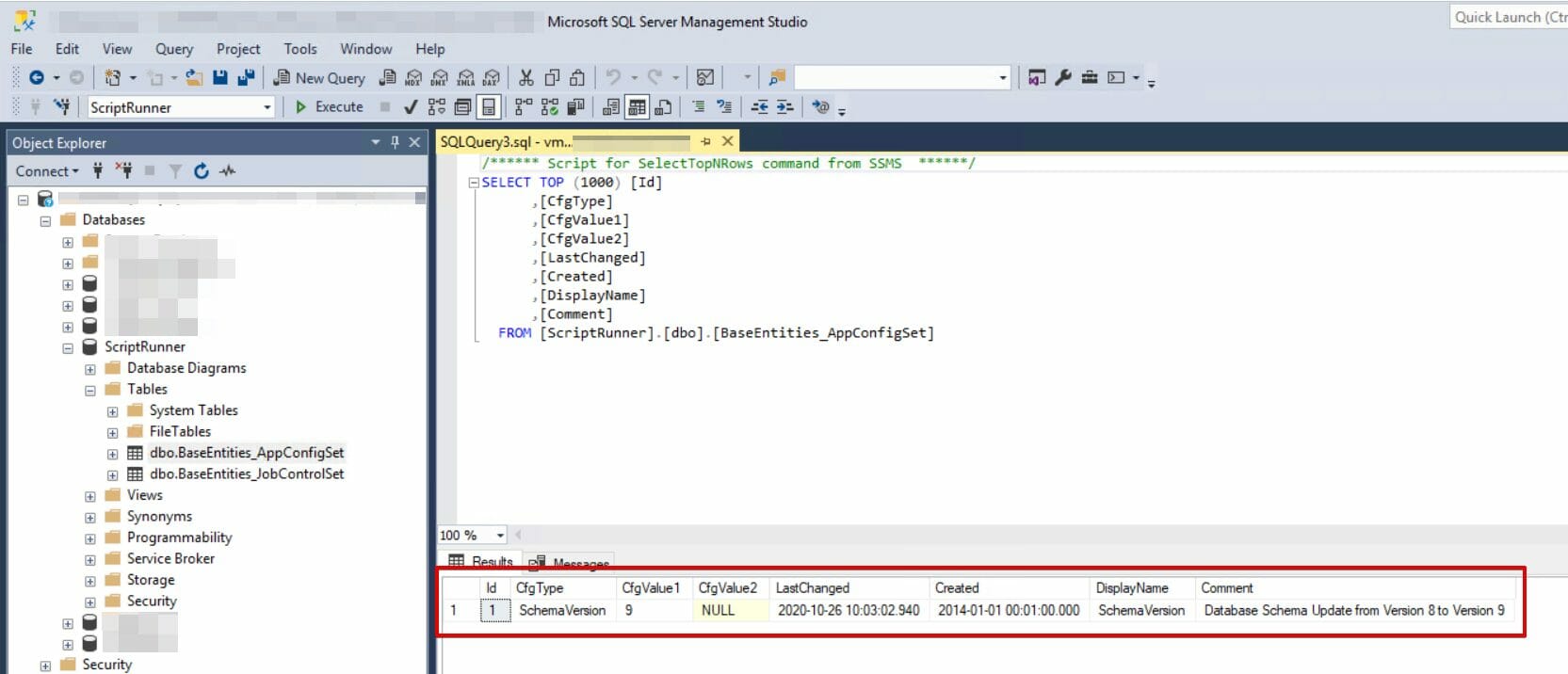The height and width of the screenshot is (674, 1568).
Task: Select dbo.BaseEntities_AppConfigSet in the tree
Action: [247, 453]
